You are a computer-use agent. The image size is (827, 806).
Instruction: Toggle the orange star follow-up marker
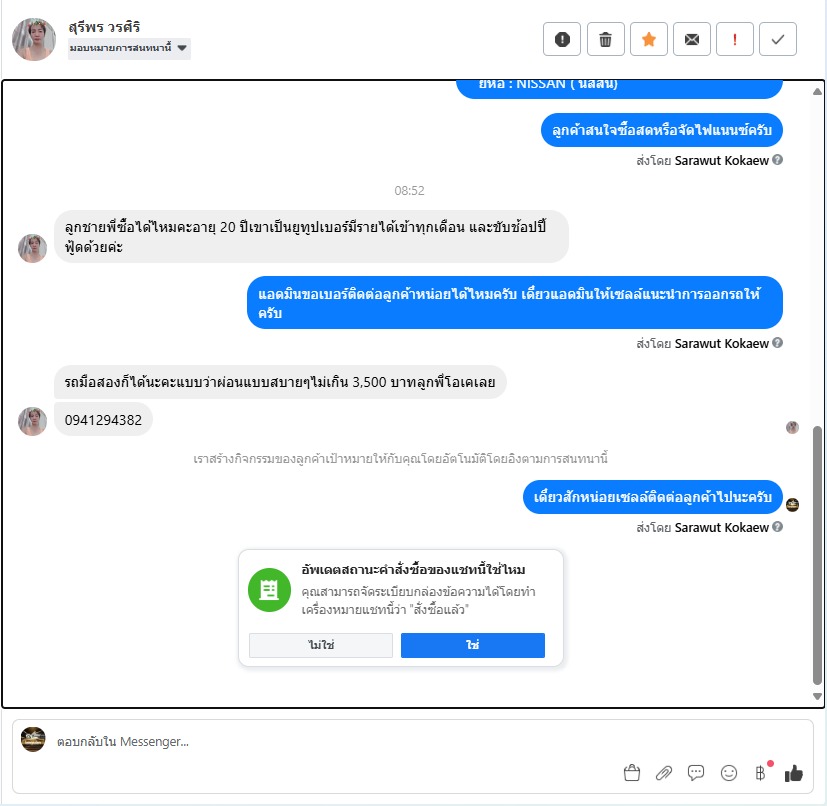tap(649, 39)
